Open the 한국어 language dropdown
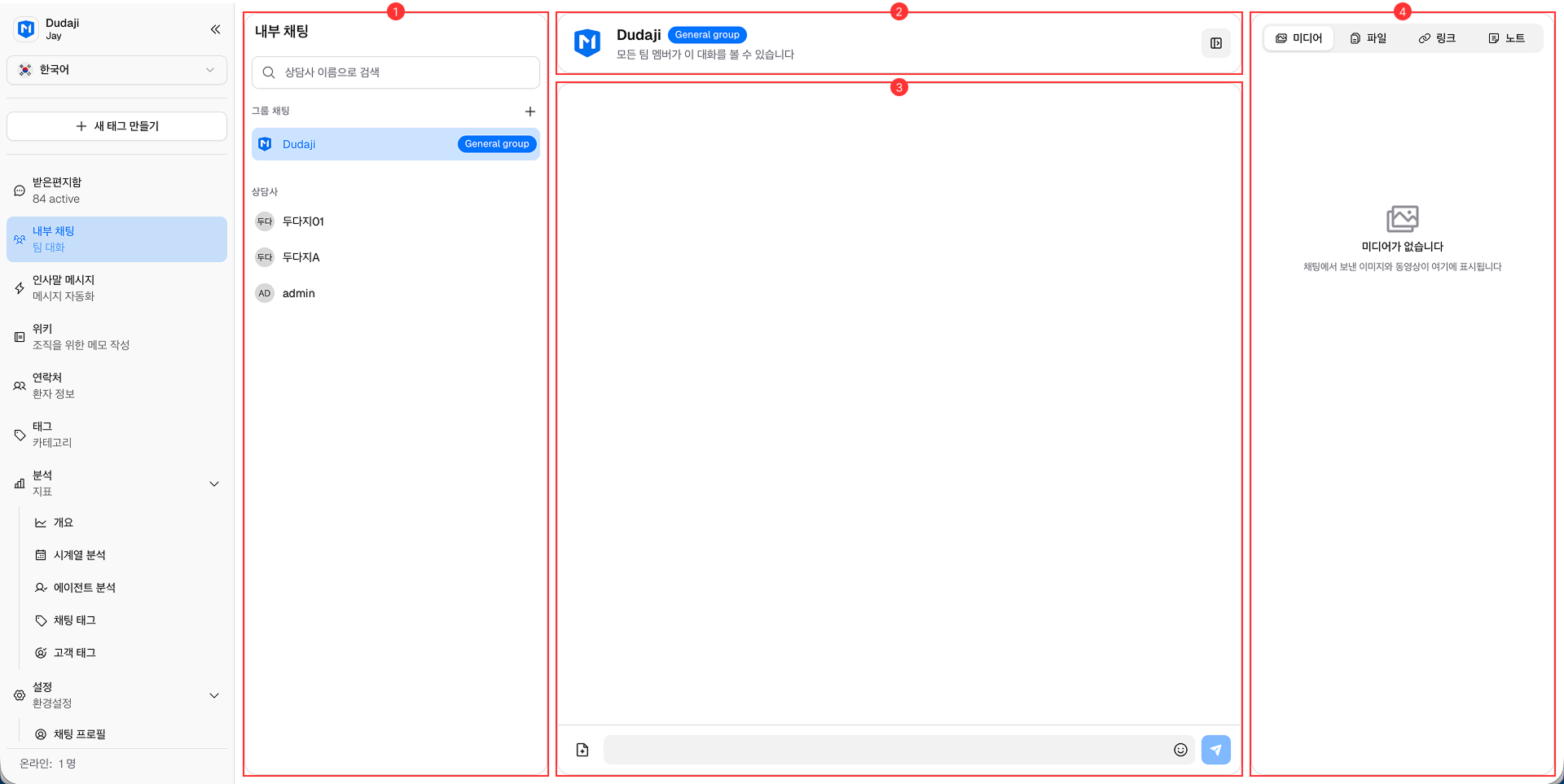Screen dimensions: 1564x784 [x=116, y=70]
